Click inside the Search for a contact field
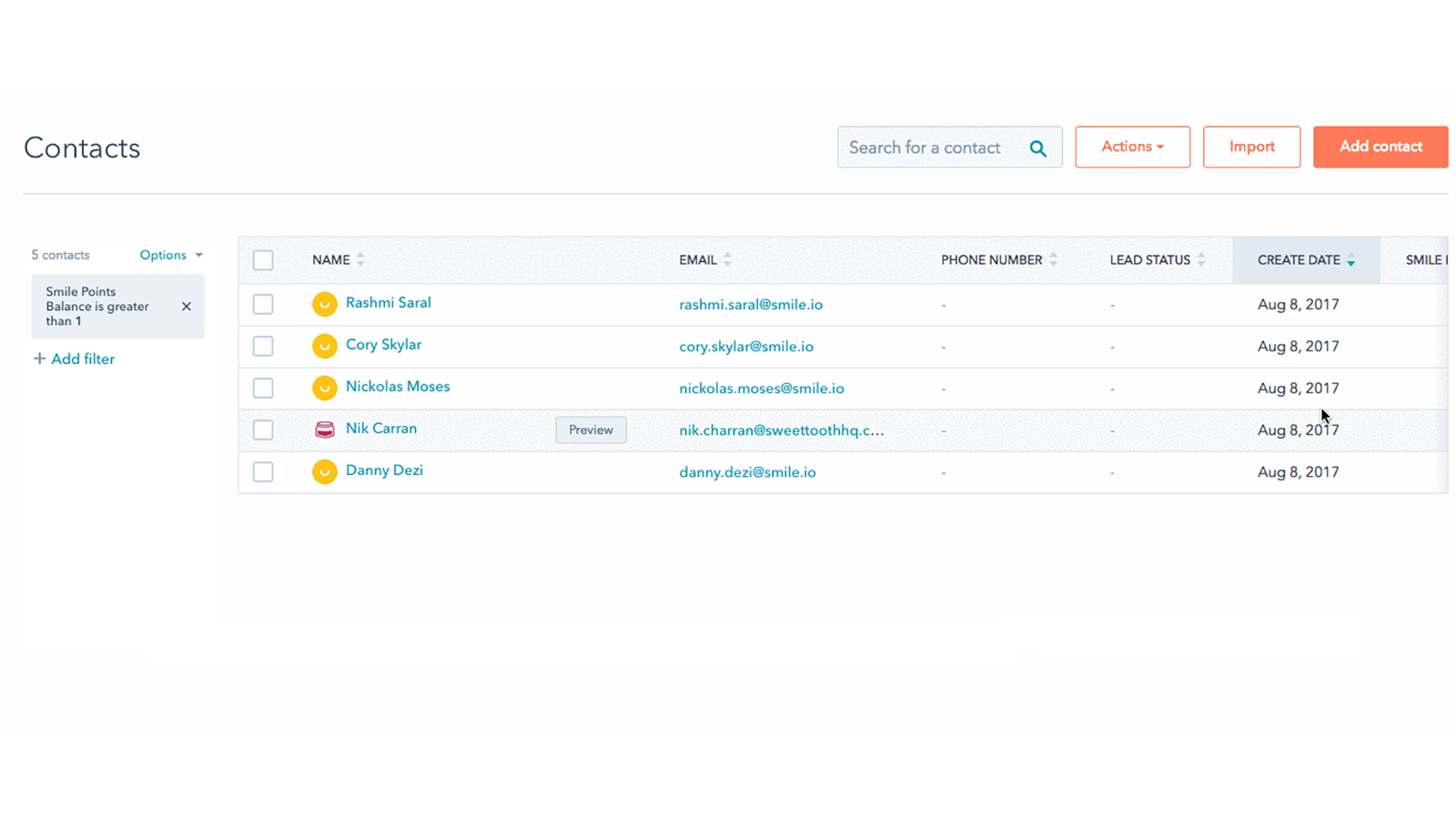Screen dimensions: 1456x819 tap(928, 147)
